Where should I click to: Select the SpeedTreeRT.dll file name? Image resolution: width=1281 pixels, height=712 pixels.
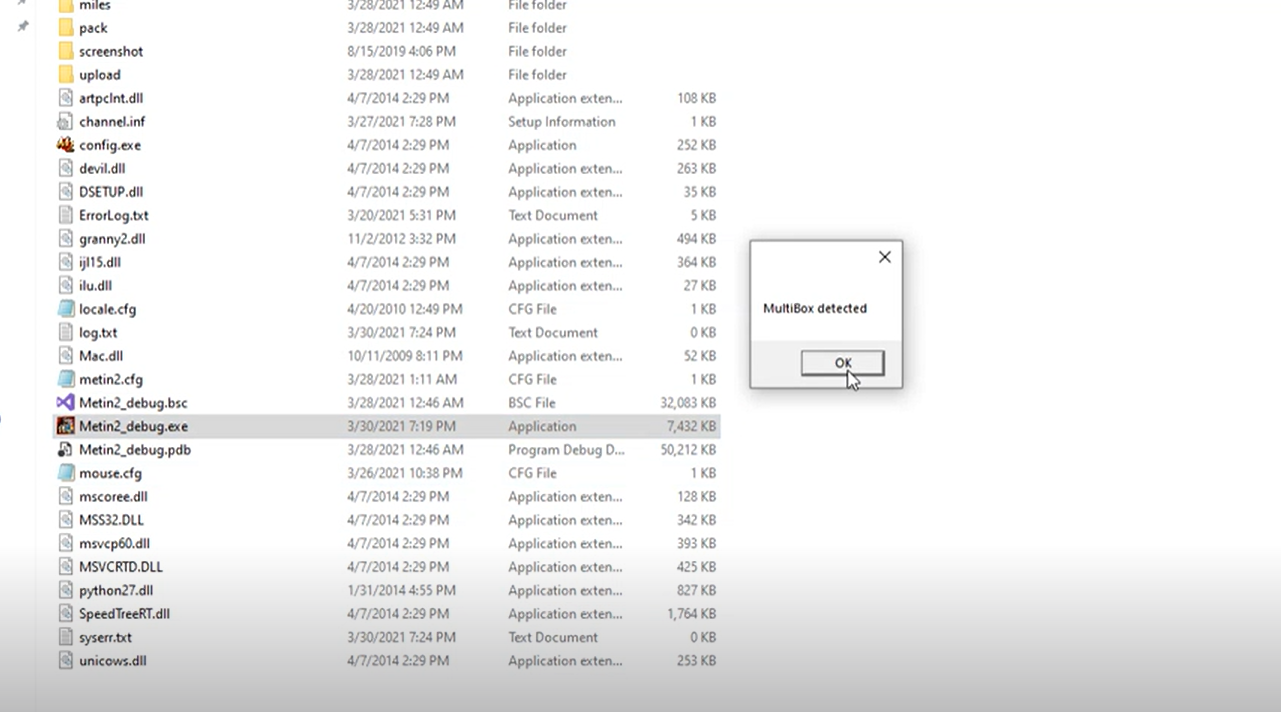tap(124, 614)
